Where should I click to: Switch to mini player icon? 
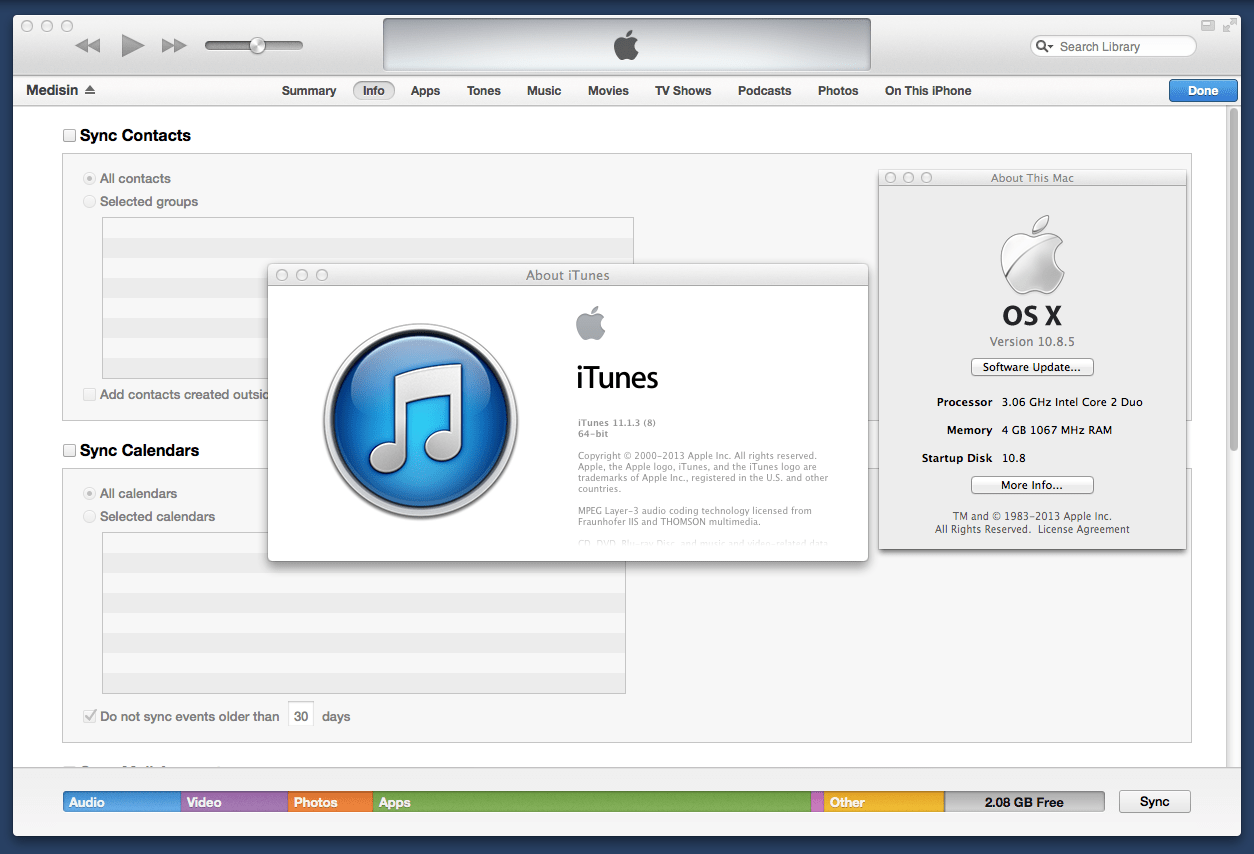(x=1208, y=25)
